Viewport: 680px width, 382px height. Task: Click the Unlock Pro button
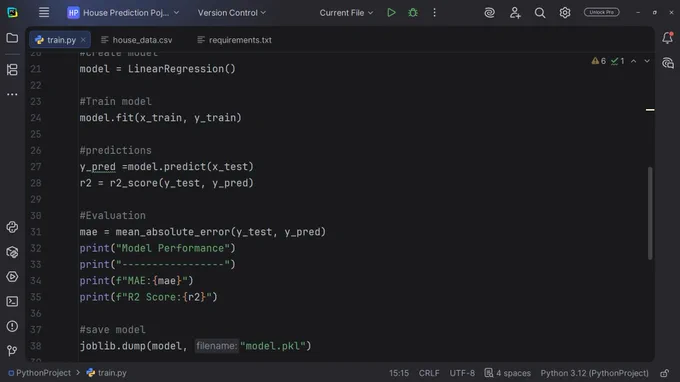click(x=602, y=12)
